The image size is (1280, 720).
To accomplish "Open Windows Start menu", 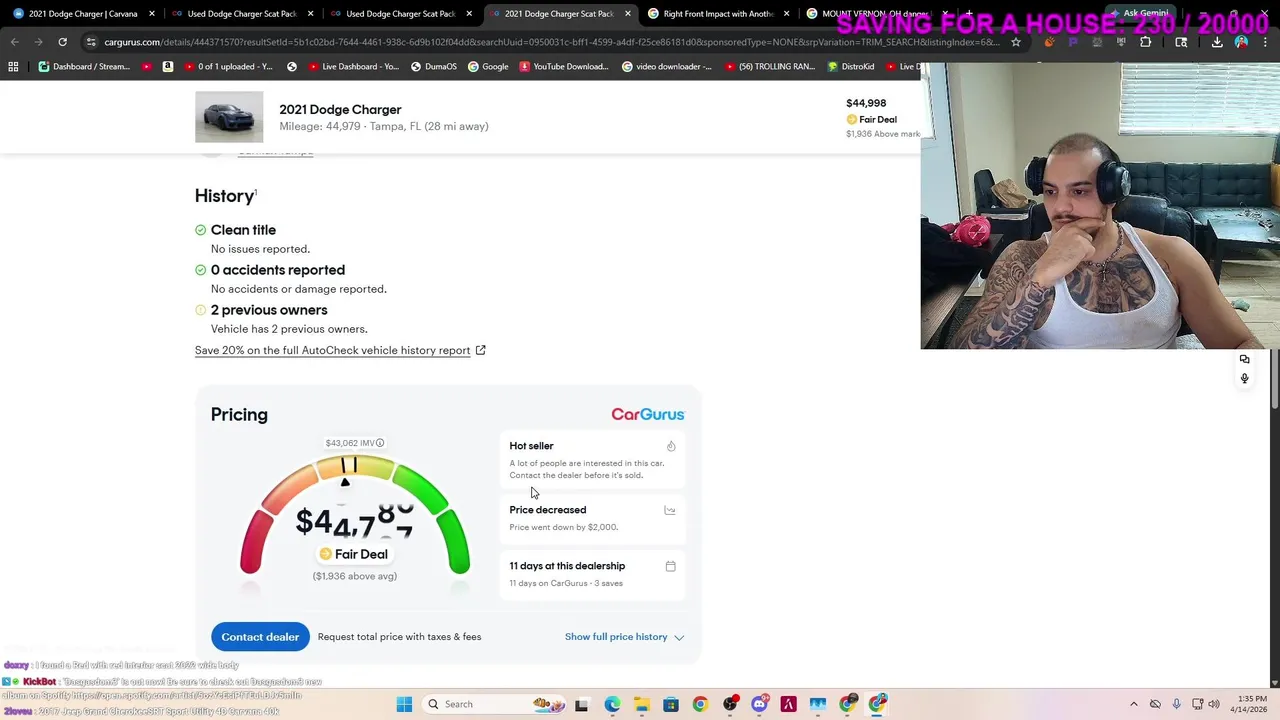I will click(404, 704).
